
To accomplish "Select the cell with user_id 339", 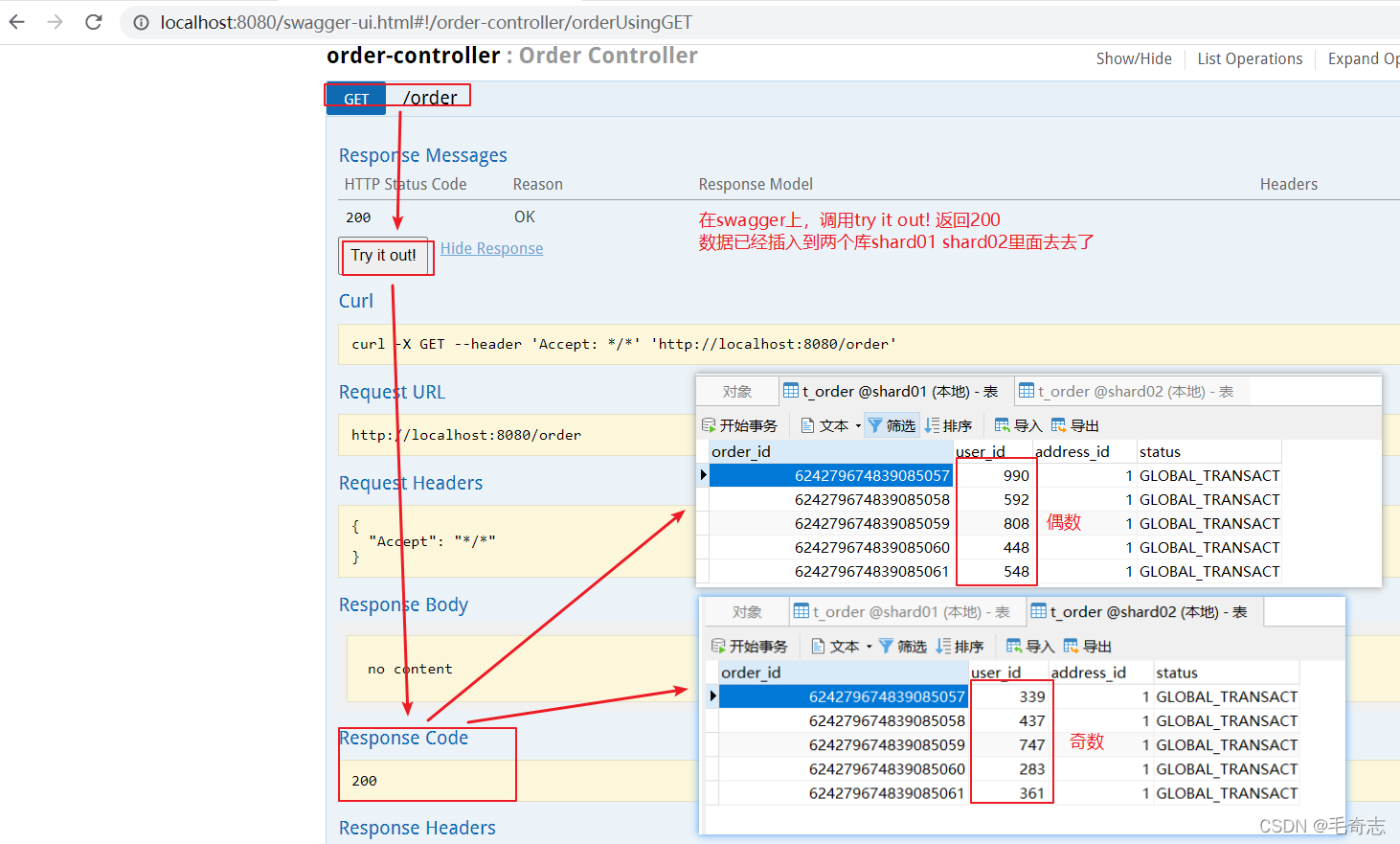I will [1009, 696].
